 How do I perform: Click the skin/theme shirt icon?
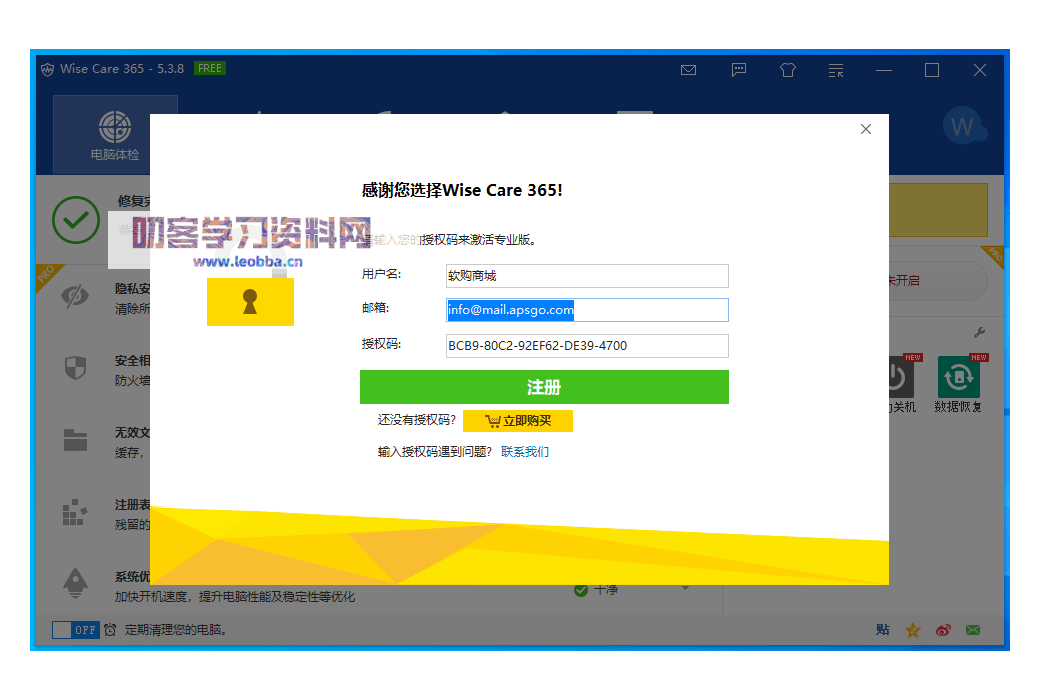point(787,70)
